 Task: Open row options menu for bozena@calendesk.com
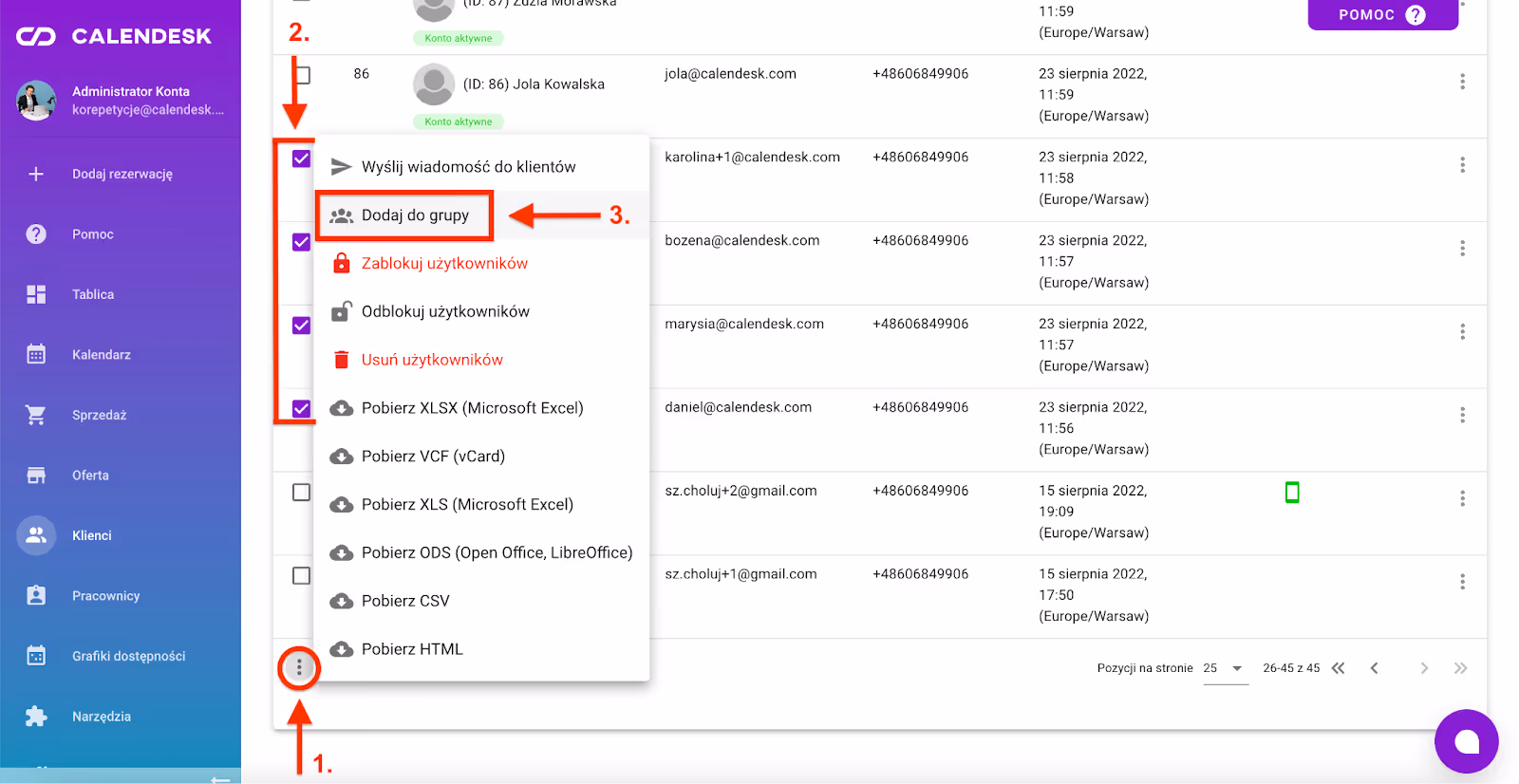(x=1462, y=249)
